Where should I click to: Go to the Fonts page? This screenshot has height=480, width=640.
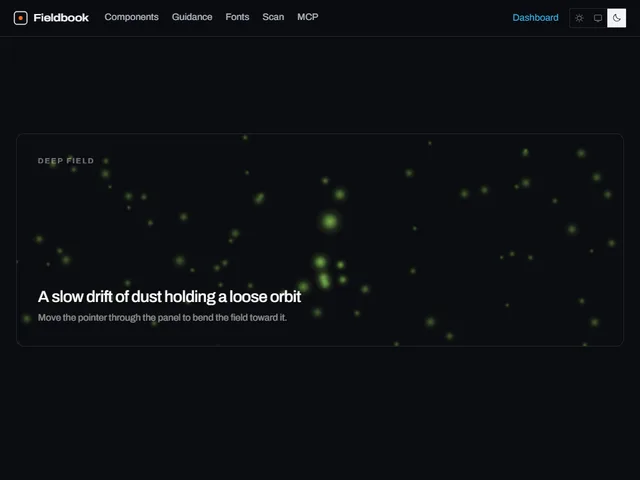tap(237, 17)
